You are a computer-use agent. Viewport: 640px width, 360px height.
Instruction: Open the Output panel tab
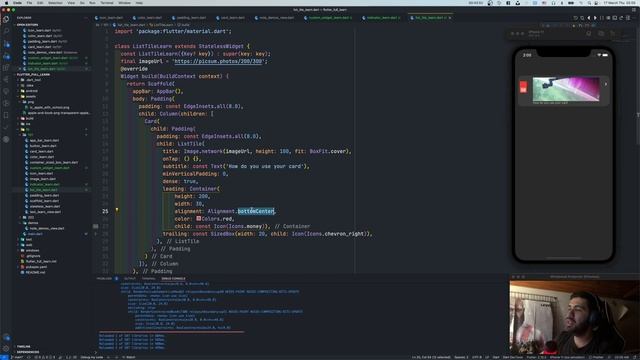[129, 278]
